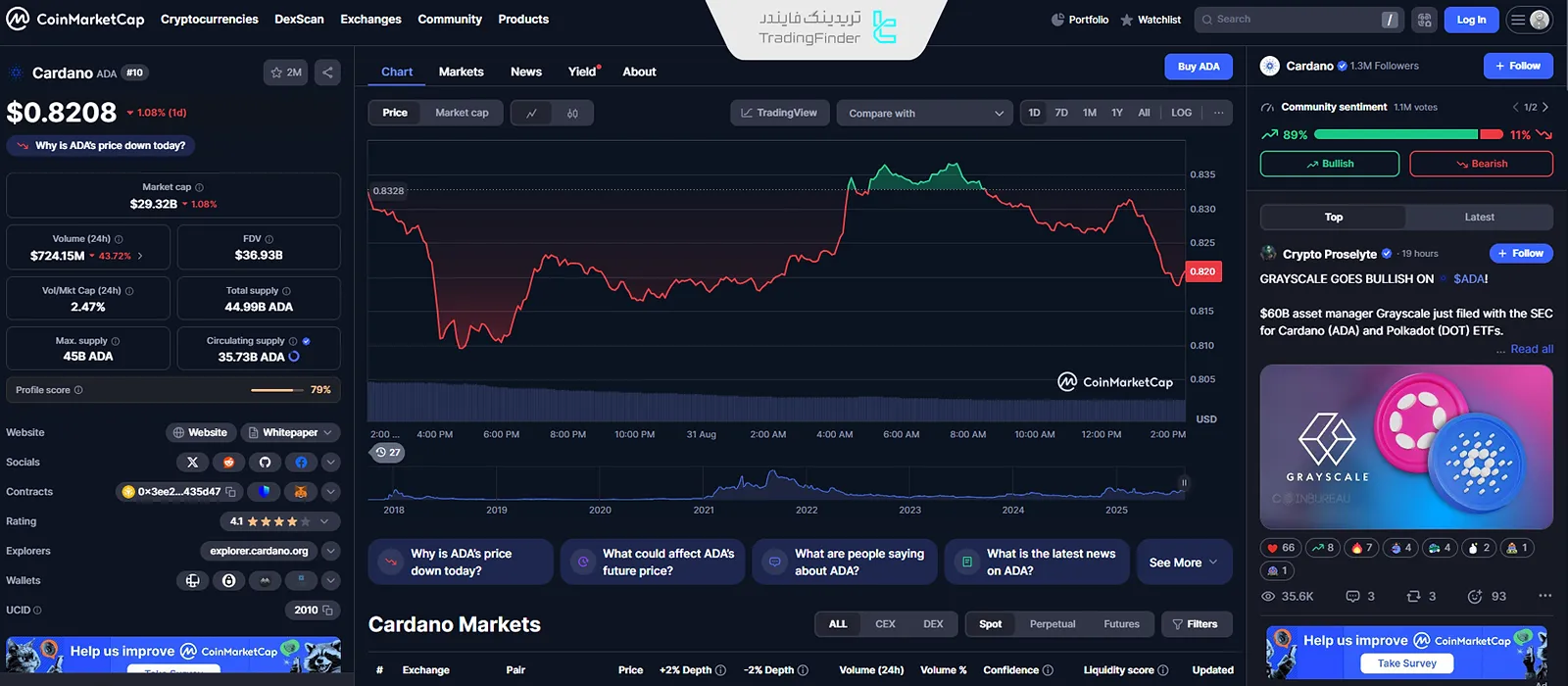The image size is (1568, 686).
Task: Expand the Whitepaper dropdown
Action: [x=290, y=432]
